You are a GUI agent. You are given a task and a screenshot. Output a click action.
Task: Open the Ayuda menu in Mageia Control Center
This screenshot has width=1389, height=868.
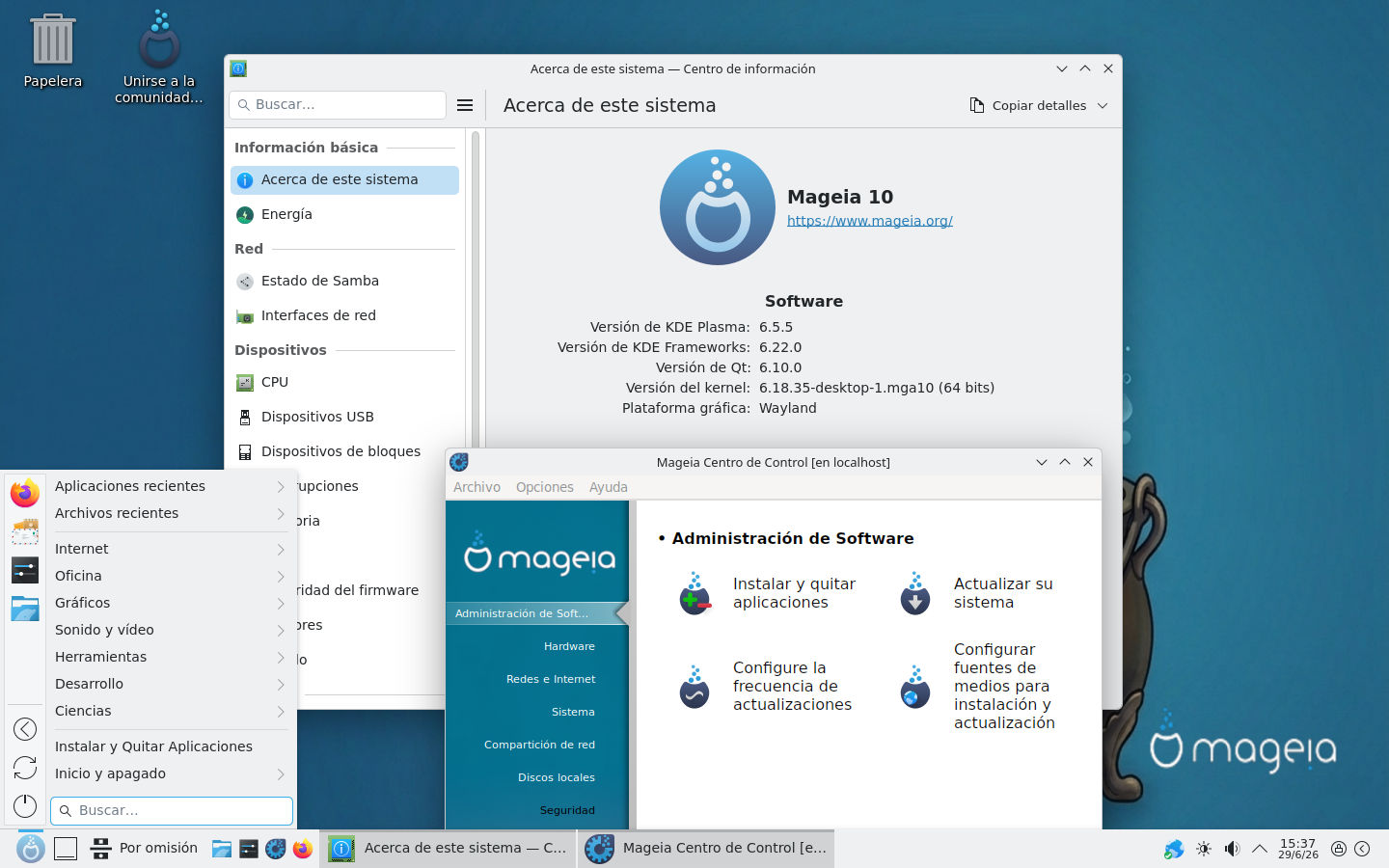tap(608, 487)
